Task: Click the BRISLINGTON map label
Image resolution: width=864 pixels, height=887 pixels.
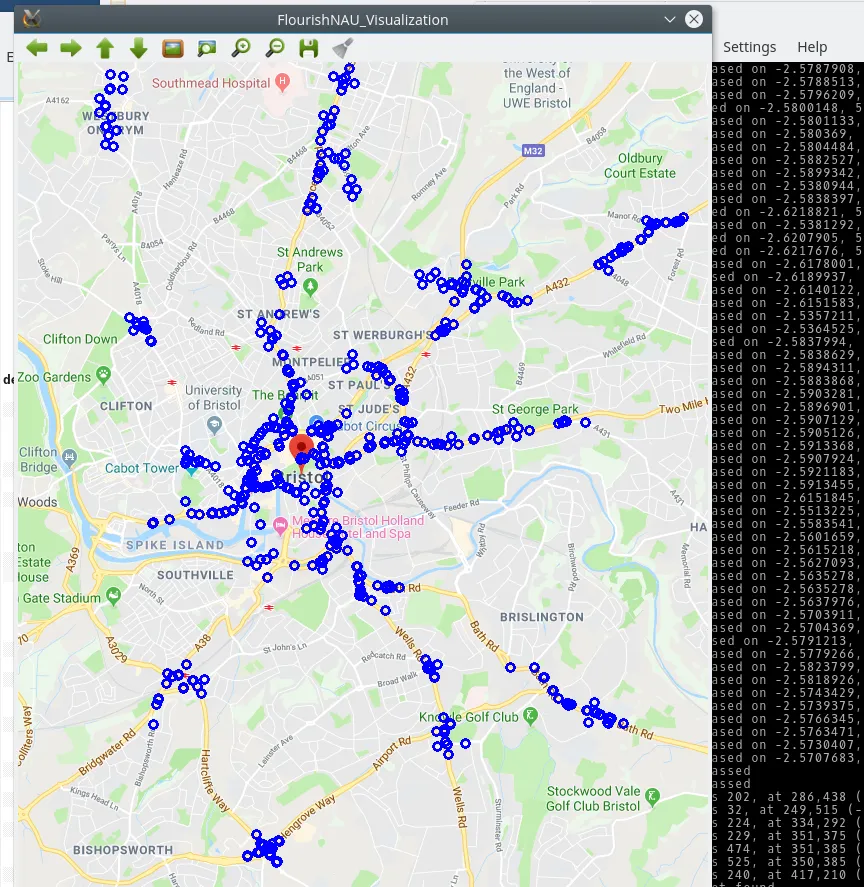Action: 541,617
